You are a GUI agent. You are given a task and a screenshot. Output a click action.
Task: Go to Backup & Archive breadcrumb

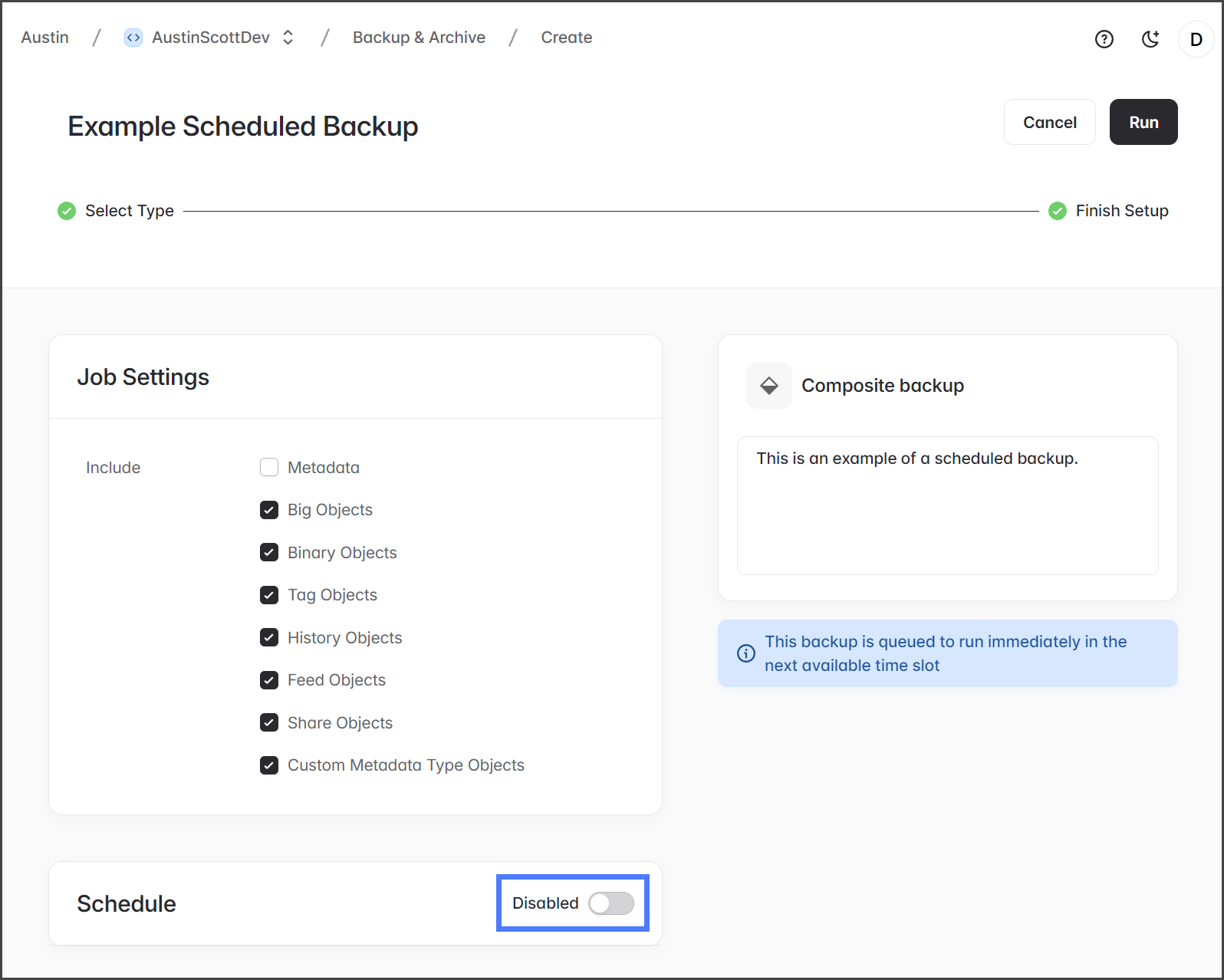point(419,38)
